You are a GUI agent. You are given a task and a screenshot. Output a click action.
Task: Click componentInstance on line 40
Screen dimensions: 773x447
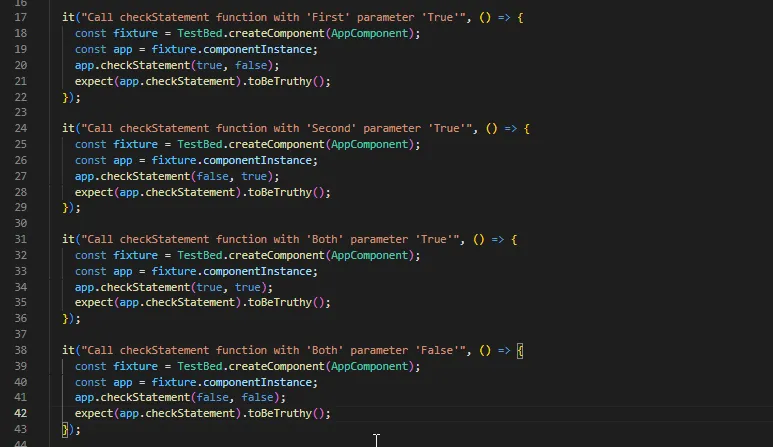pos(257,382)
